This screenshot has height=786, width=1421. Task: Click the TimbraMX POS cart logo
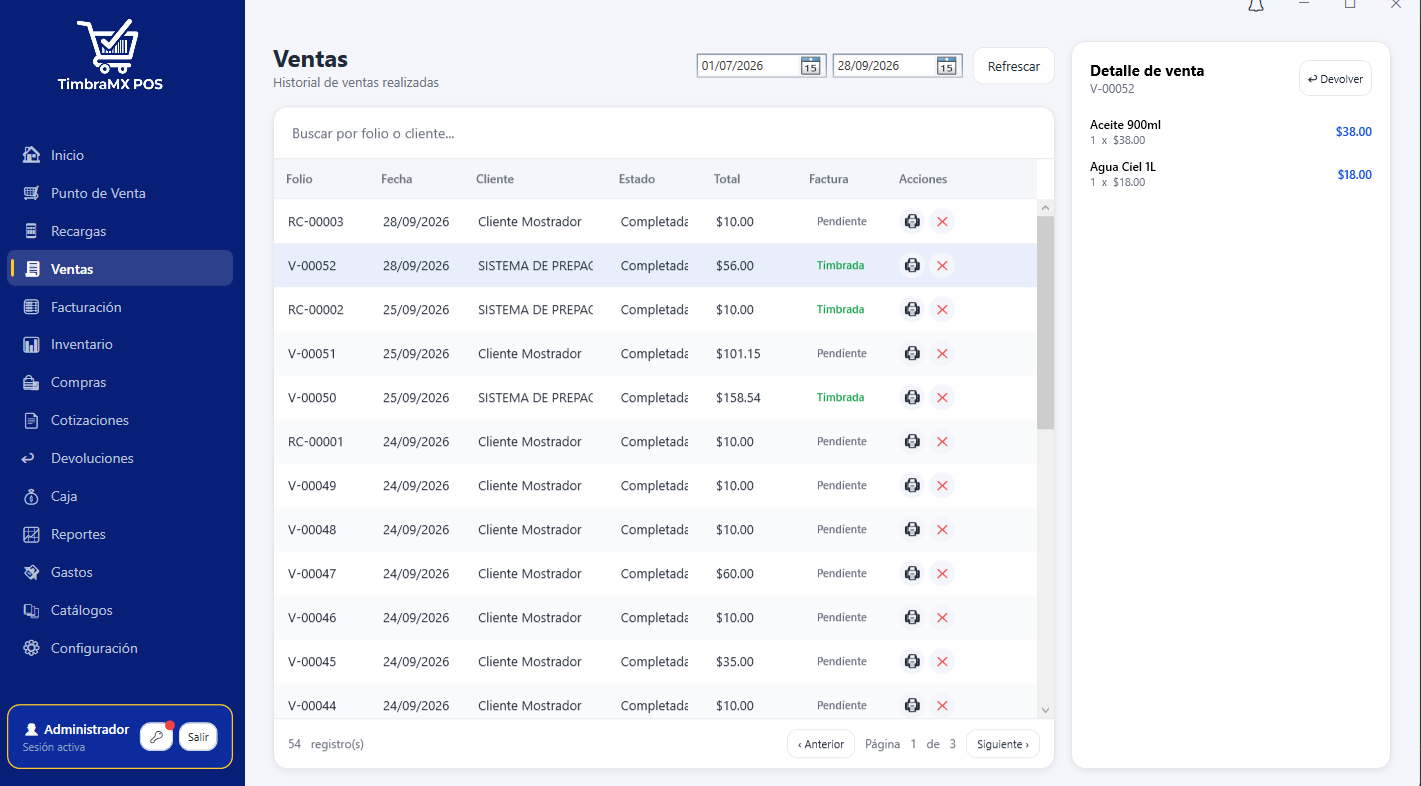click(x=110, y=46)
